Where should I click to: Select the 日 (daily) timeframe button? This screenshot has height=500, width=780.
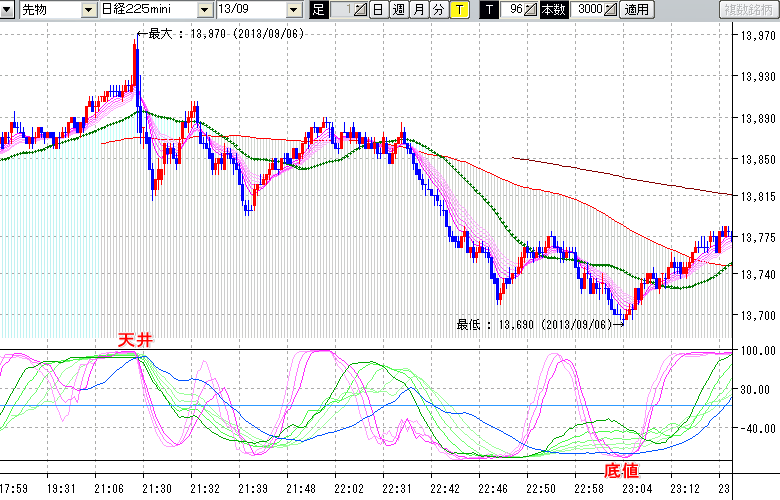click(x=377, y=10)
